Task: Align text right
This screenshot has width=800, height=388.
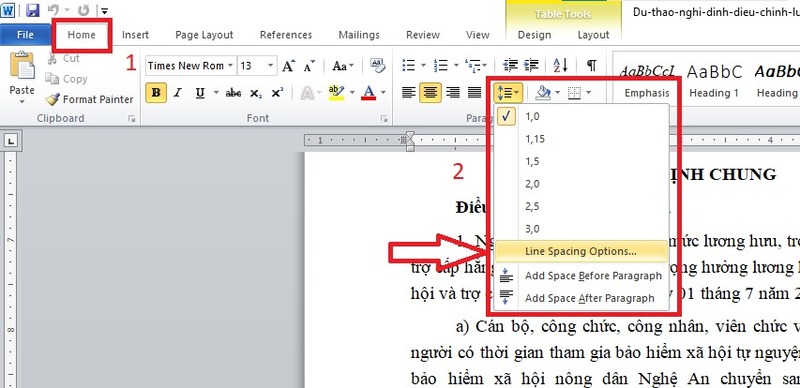Action: point(453,93)
